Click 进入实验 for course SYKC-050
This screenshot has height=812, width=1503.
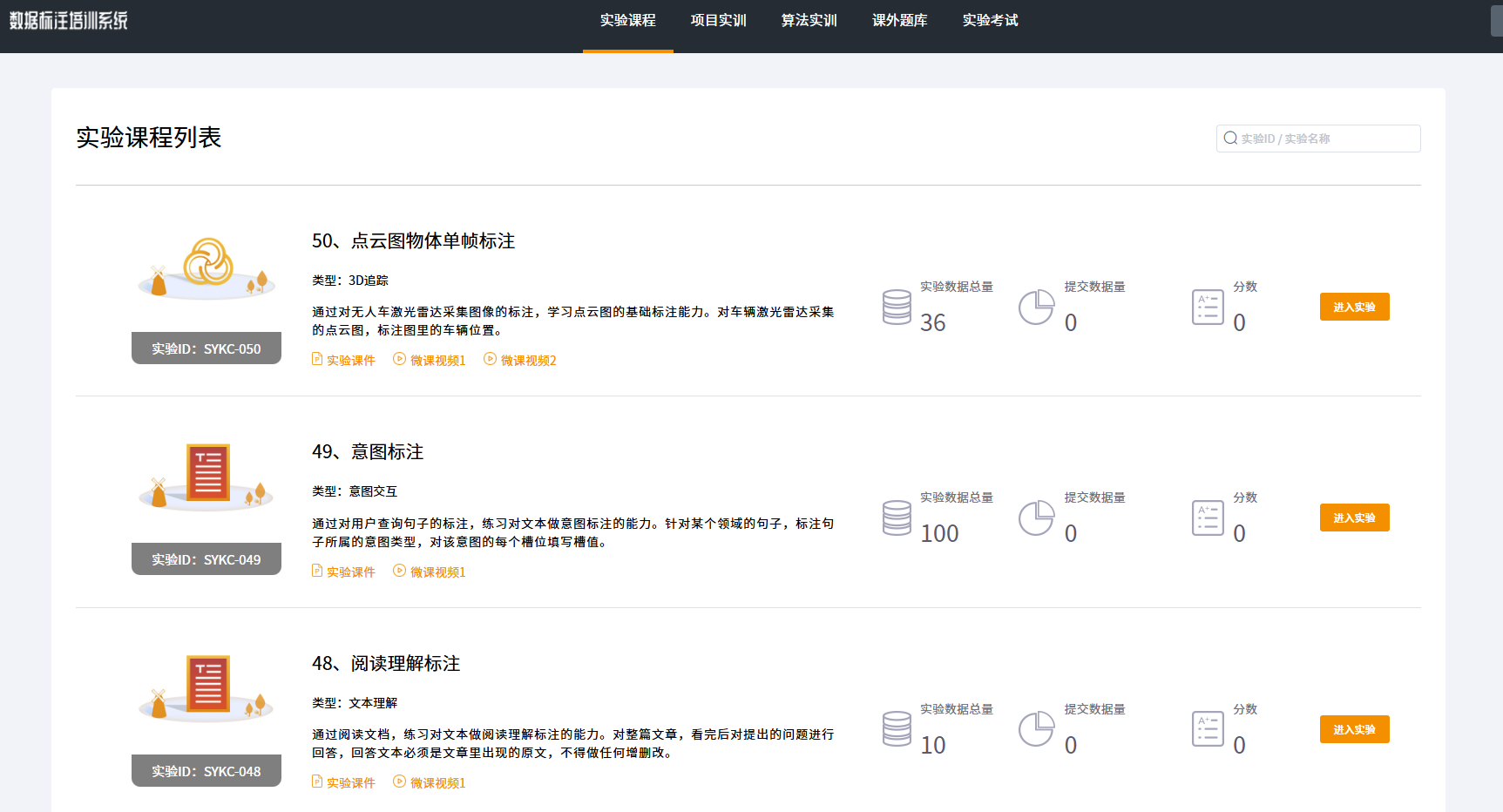[1354, 307]
